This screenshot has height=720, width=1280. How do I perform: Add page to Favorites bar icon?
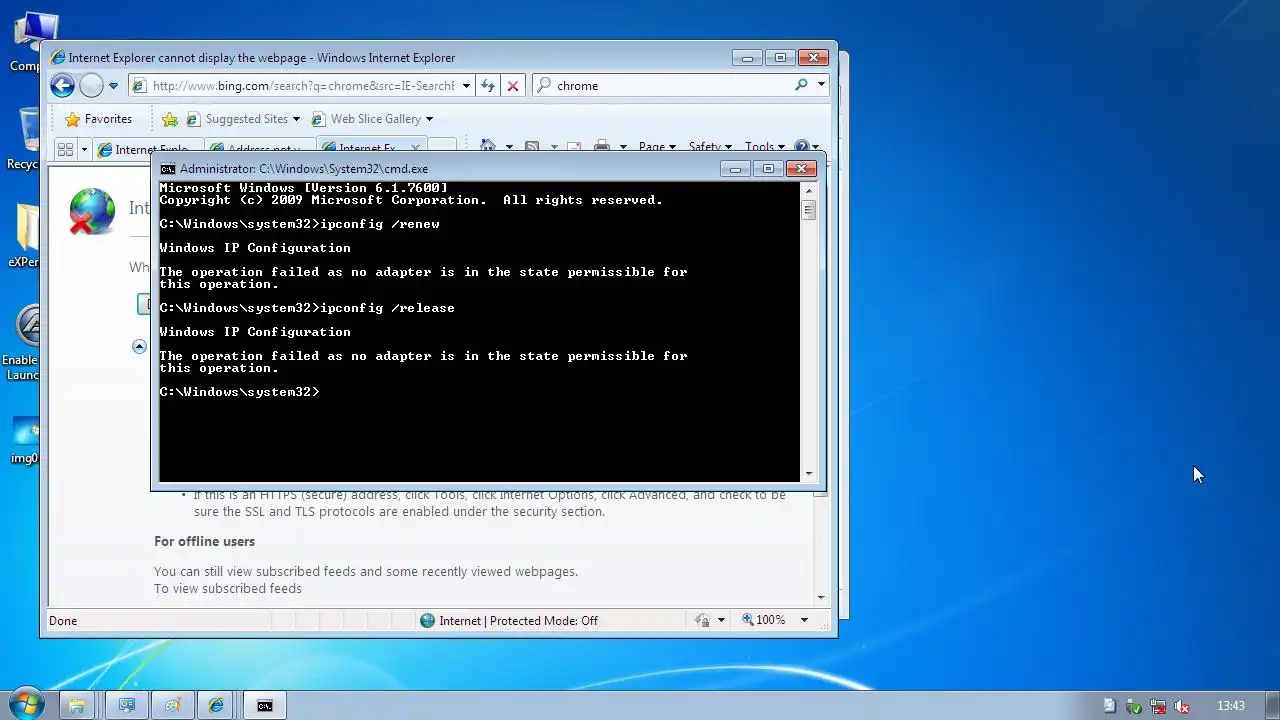point(170,119)
